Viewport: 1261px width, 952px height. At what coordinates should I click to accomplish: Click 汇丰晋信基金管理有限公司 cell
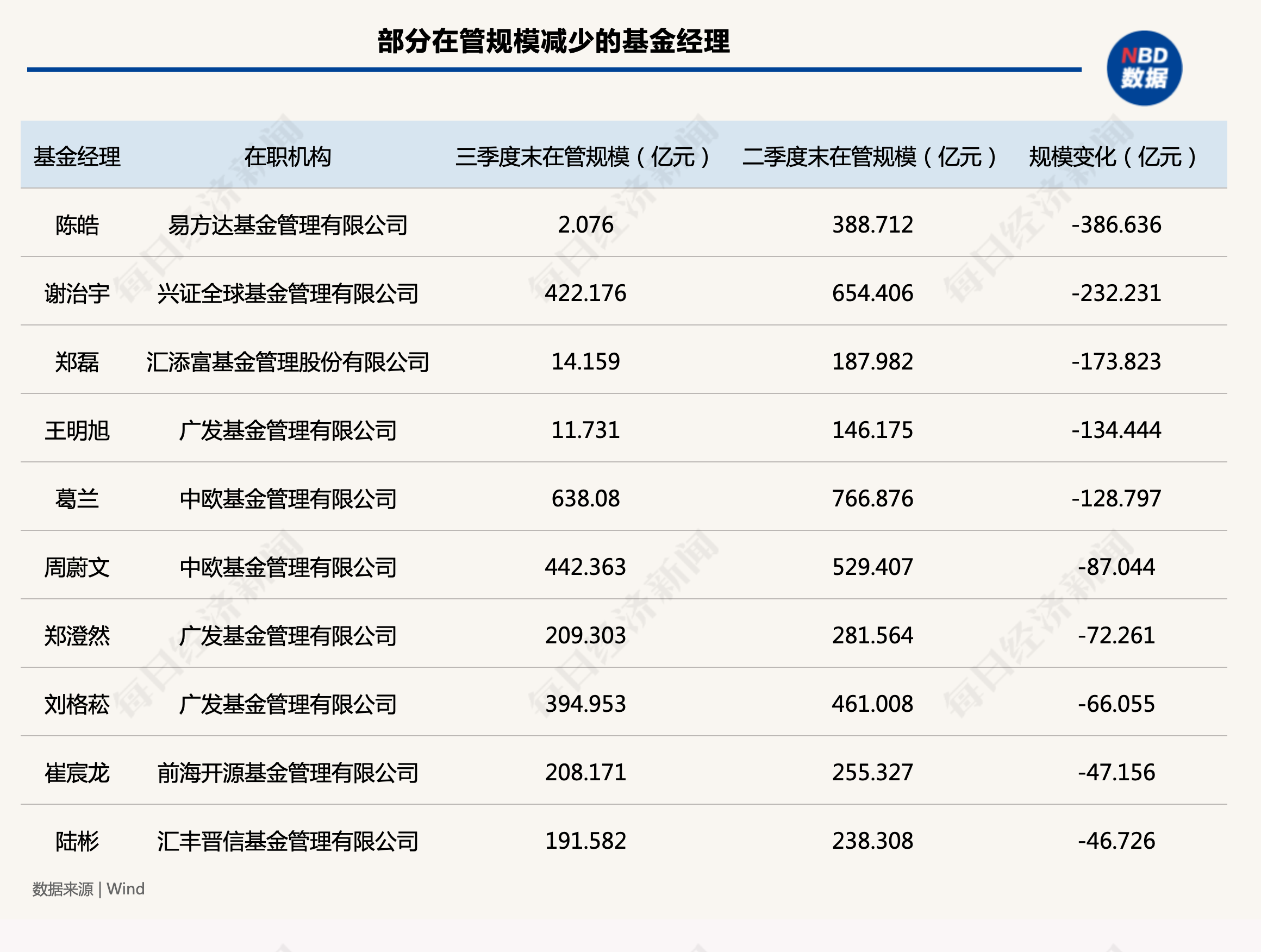coord(288,841)
